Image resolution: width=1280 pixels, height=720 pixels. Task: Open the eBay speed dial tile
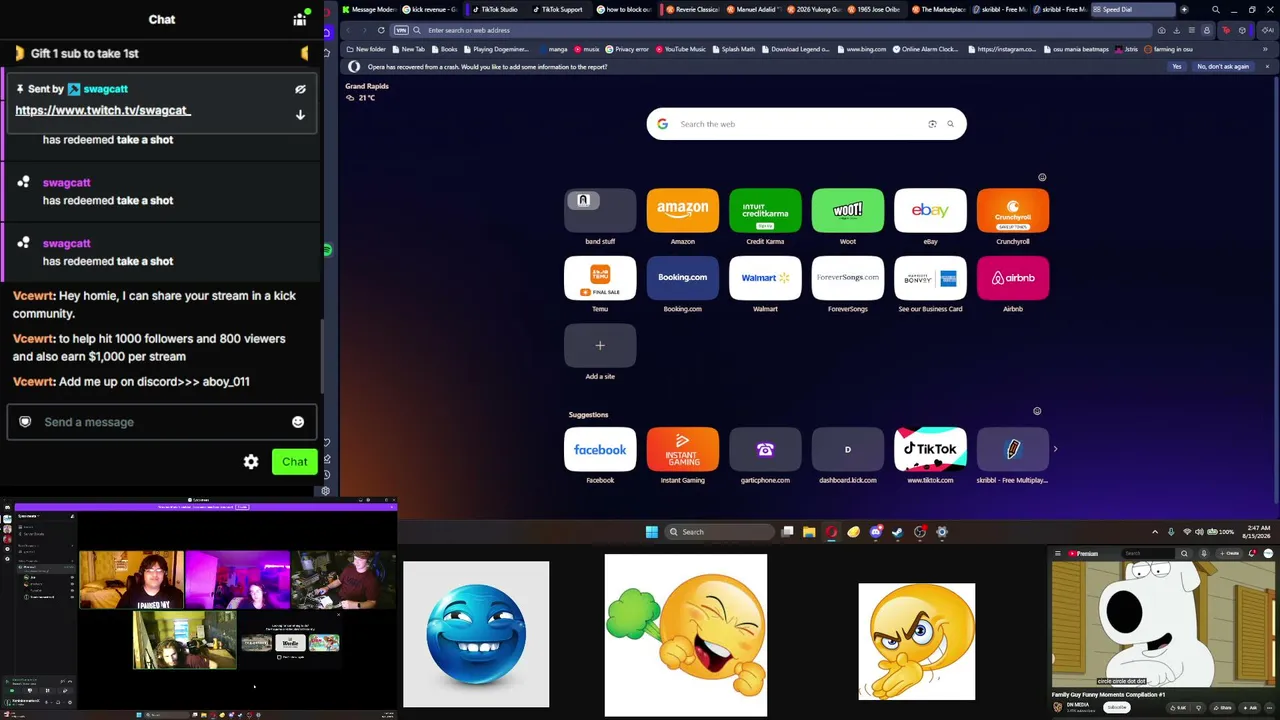(930, 210)
